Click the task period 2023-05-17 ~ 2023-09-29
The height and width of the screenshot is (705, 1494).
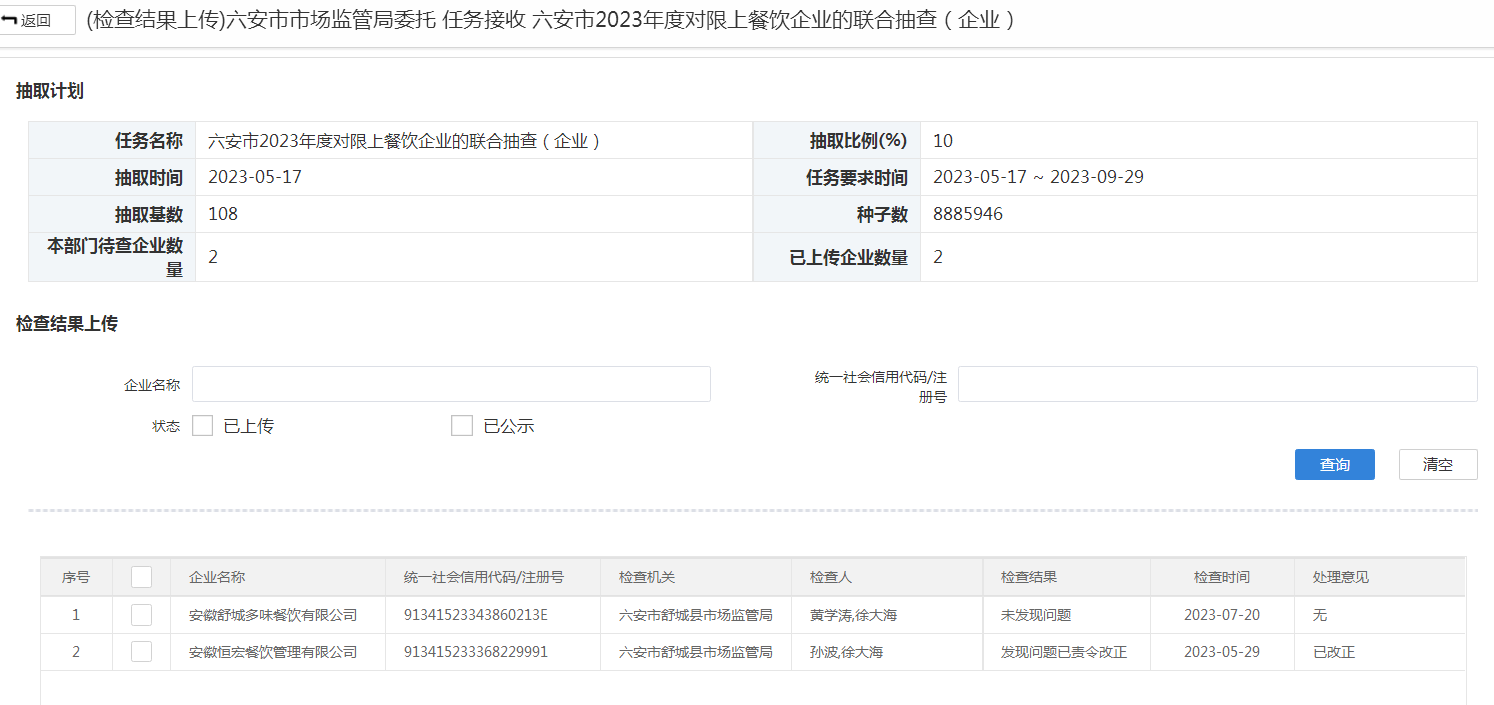[1038, 177]
